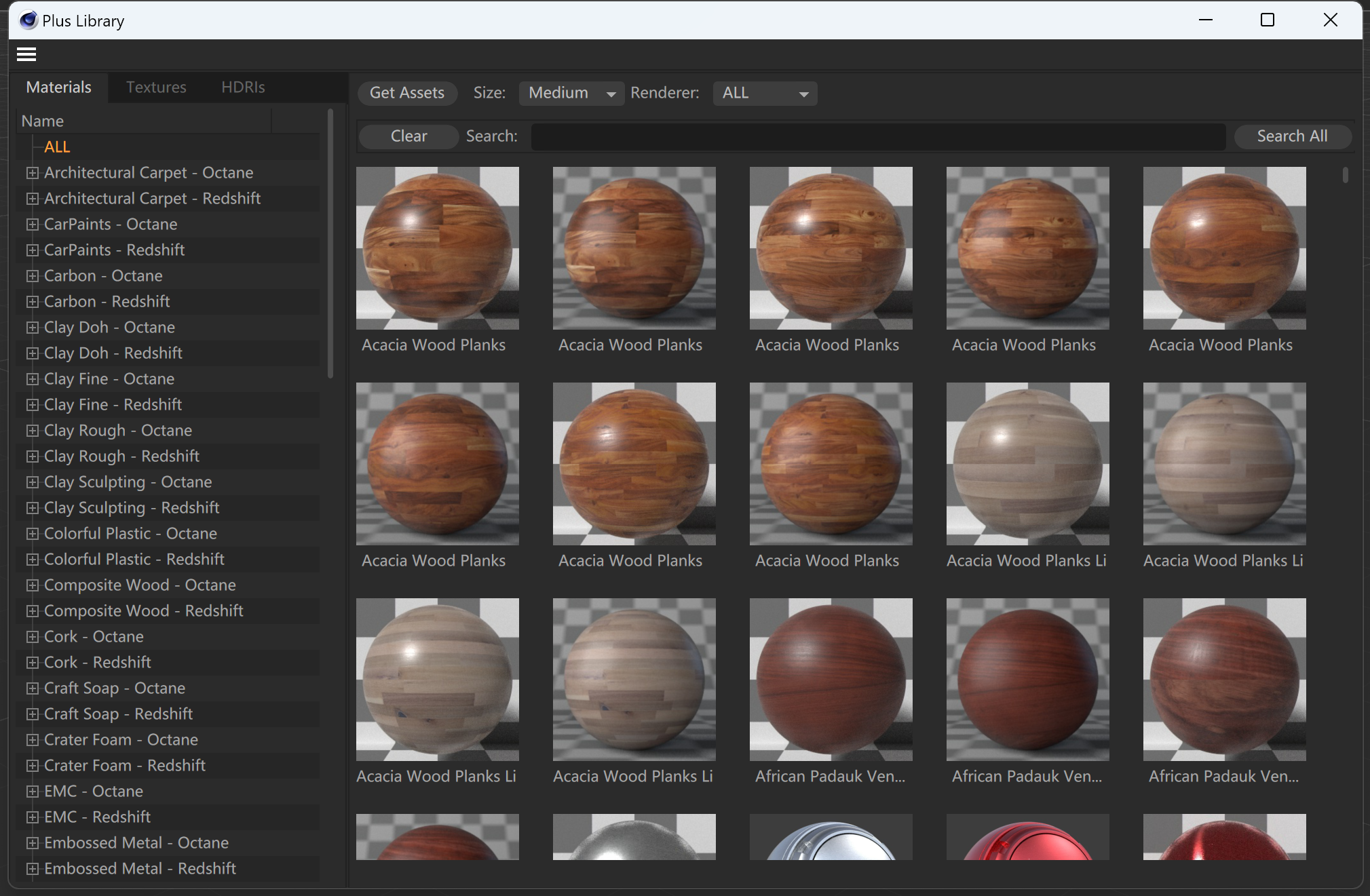Select Clay Sculpting - Redshift category
This screenshot has width=1370, height=896.
click(x=132, y=508)
